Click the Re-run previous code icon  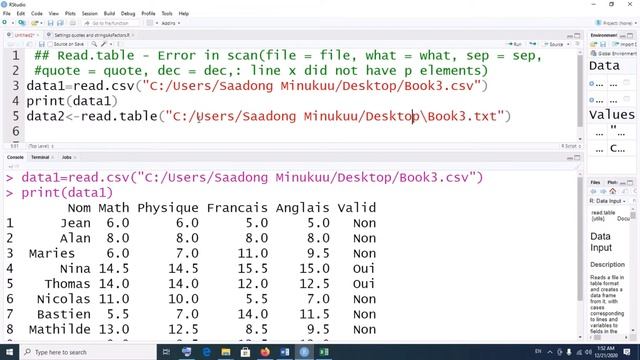coord(533,44)
